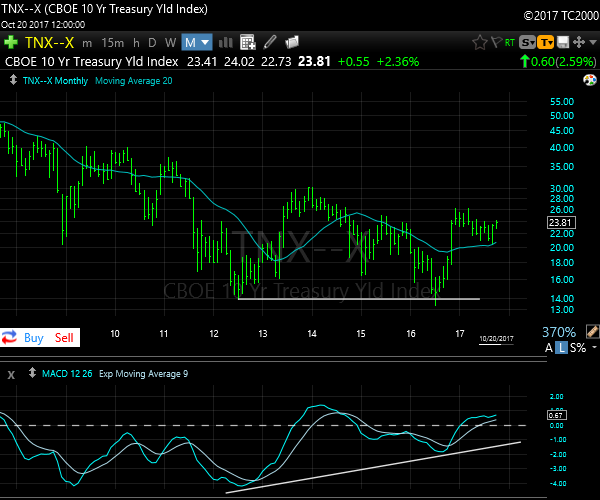Click the 0.60(2.59%) green change readout
600x500 pixels.
pyautogui.click(x=558, y=62)
